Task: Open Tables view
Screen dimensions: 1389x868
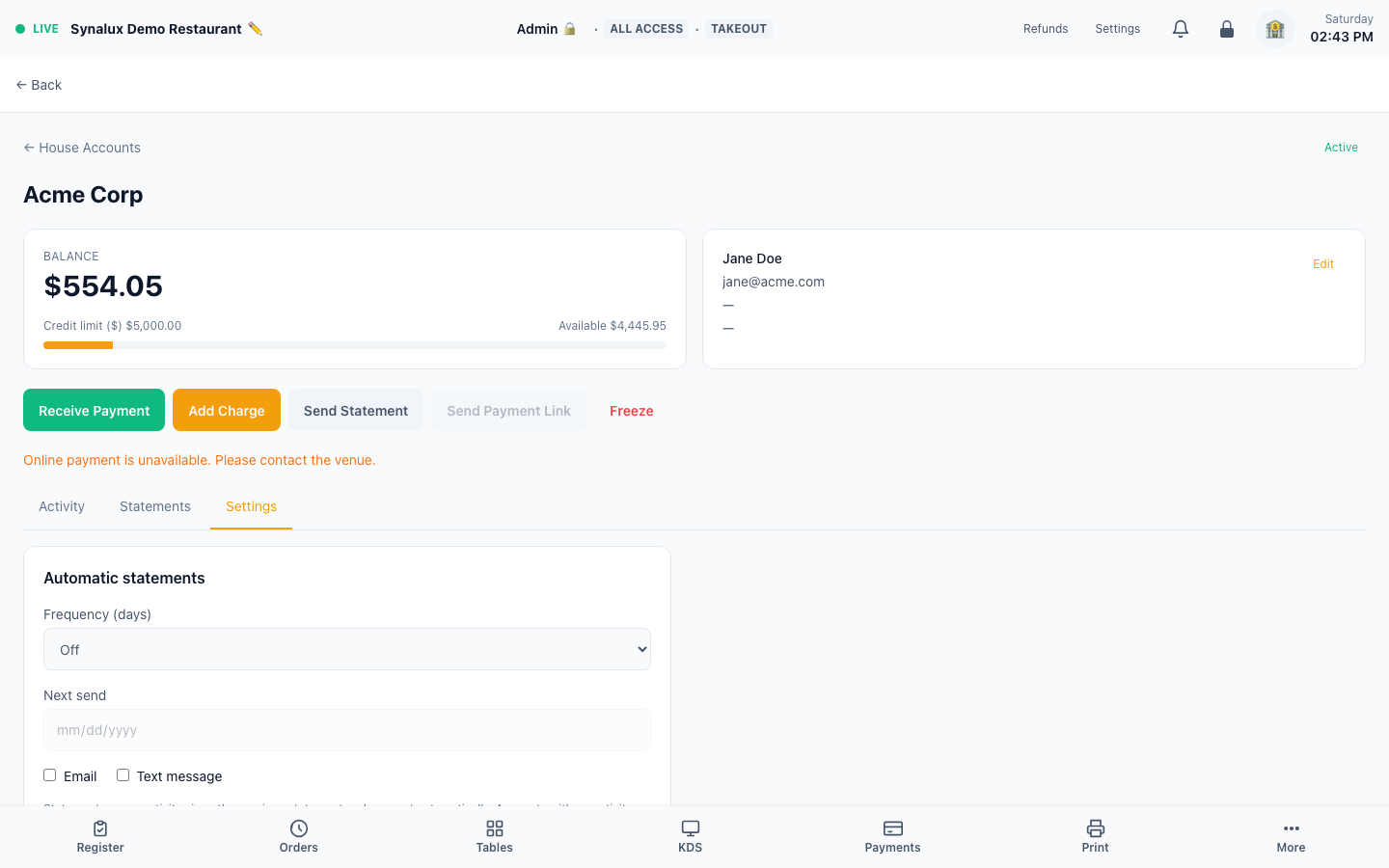Action: click(495, 837)
